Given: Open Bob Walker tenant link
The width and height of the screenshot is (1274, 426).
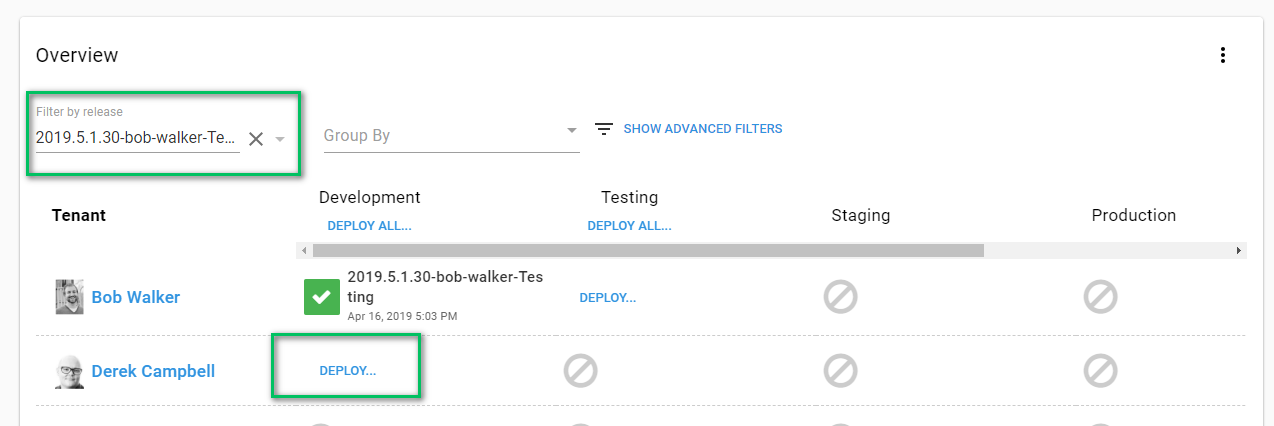Looking at the screenshot, I should pos(136,297).
